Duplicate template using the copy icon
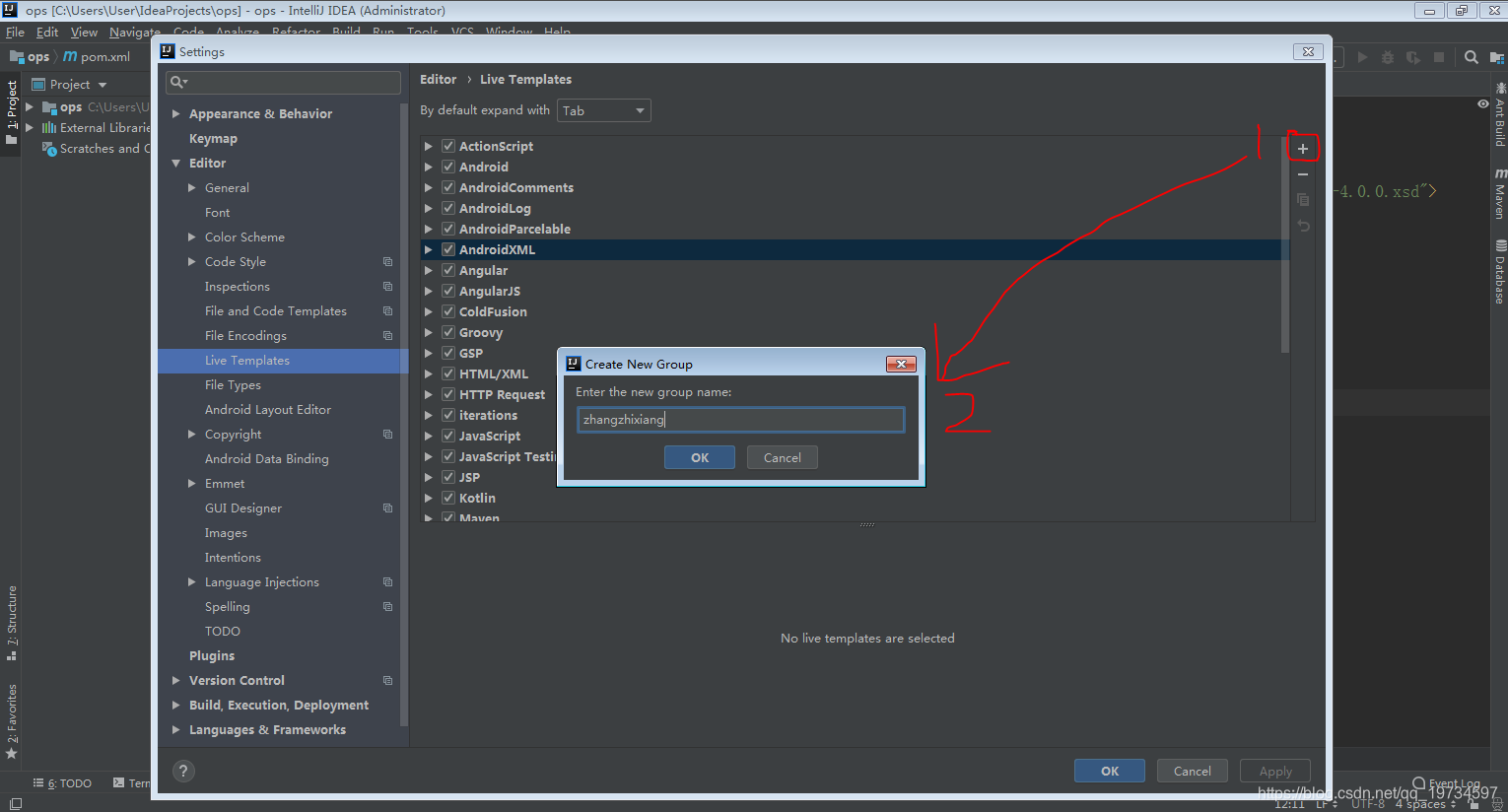Screen dimensions: 1508x812 click(1302, 199)
